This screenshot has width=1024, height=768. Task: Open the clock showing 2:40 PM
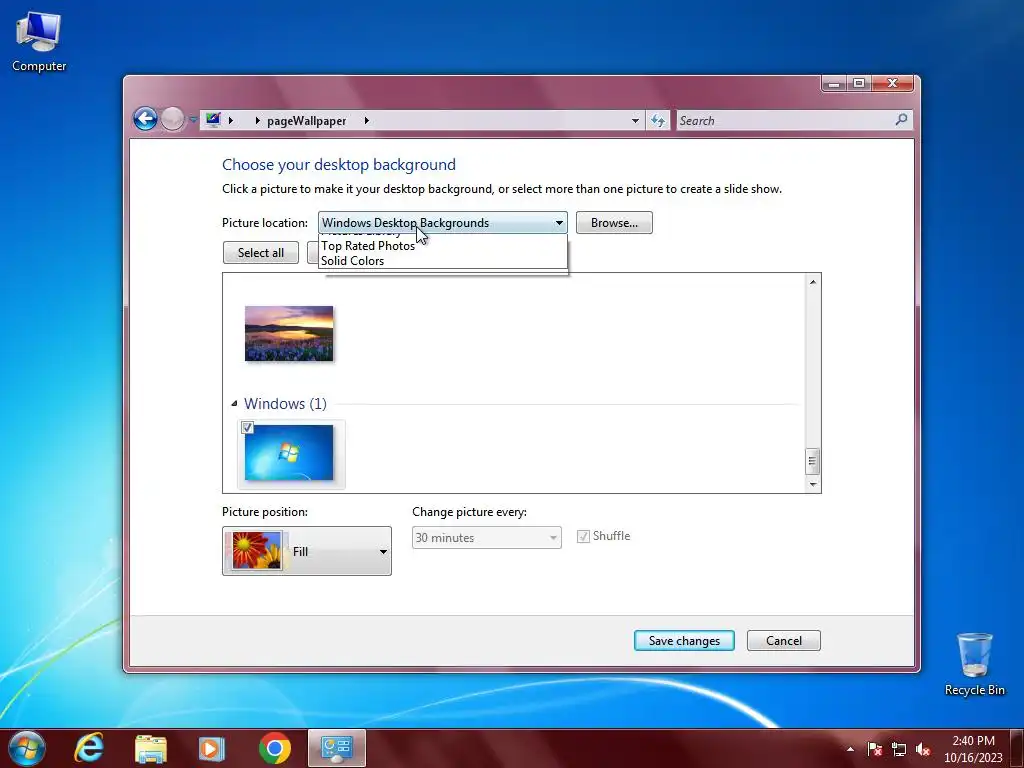point(973,749)
